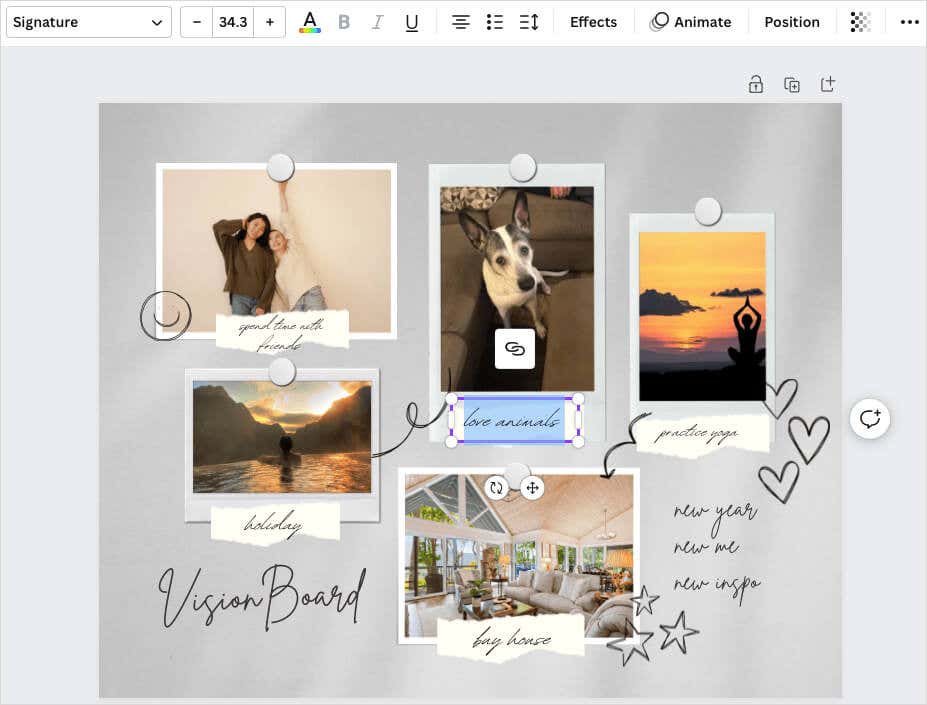
Task: Open the transparency checkerboard control
Action: [x=859, y=22]
